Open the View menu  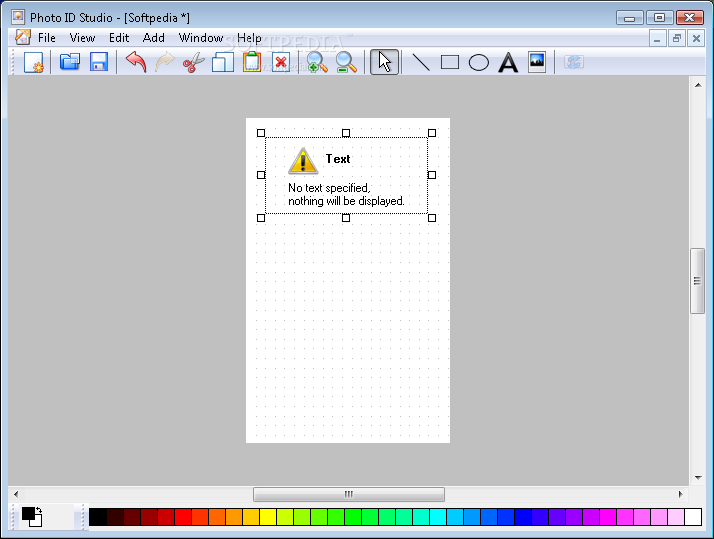82,38
